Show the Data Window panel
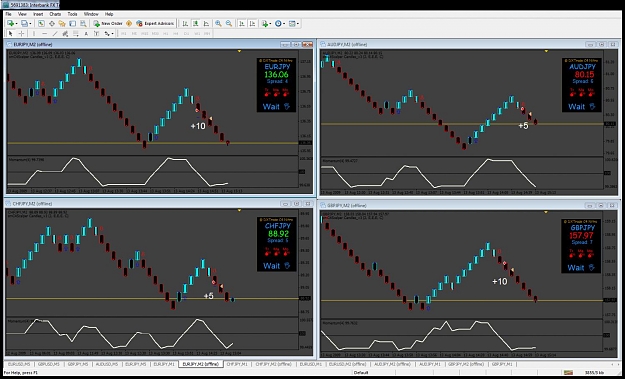This screenshot has height=379, width=625. coord(52,24)
